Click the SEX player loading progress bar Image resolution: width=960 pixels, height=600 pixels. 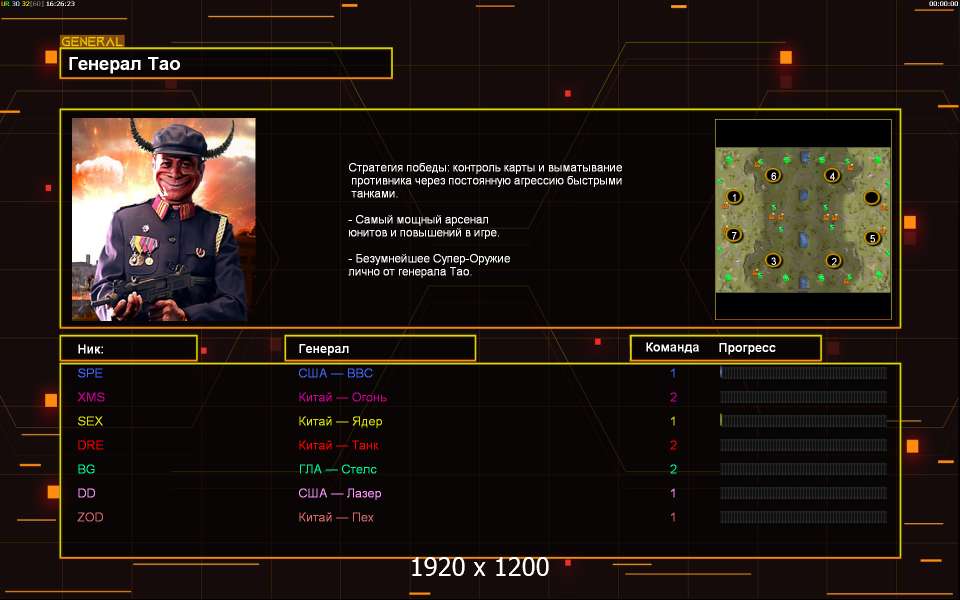[803, 421]
